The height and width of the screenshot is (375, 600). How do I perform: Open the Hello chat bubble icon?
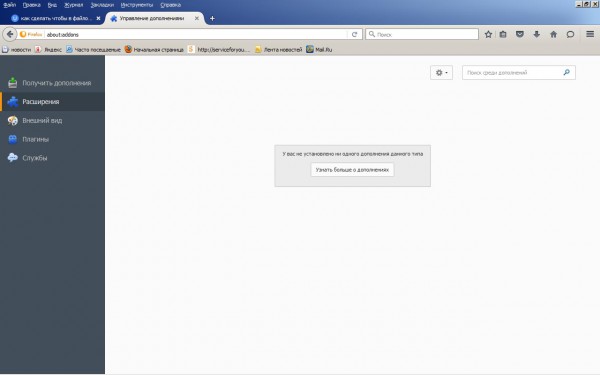point(570,34)
